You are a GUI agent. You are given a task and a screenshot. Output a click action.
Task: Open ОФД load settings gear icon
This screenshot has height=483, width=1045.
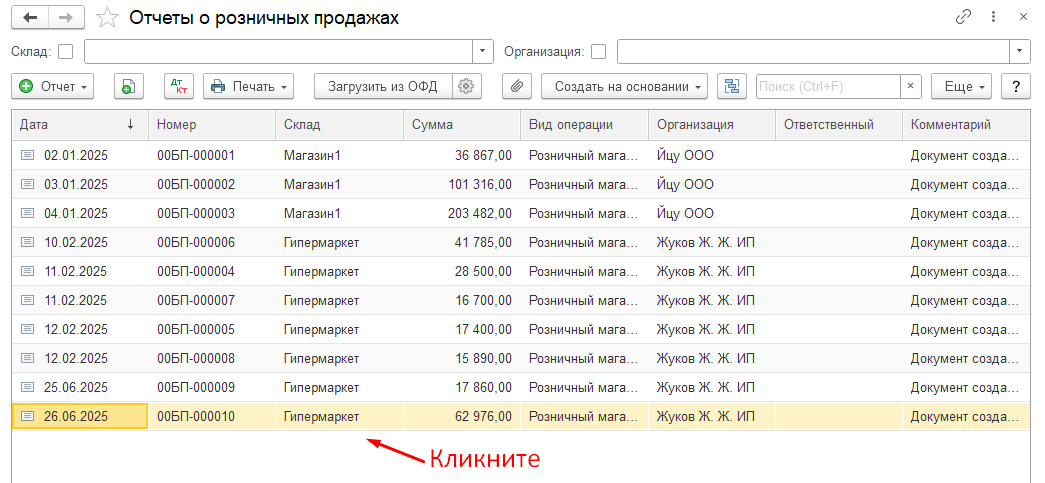click(x=465, y=87)
